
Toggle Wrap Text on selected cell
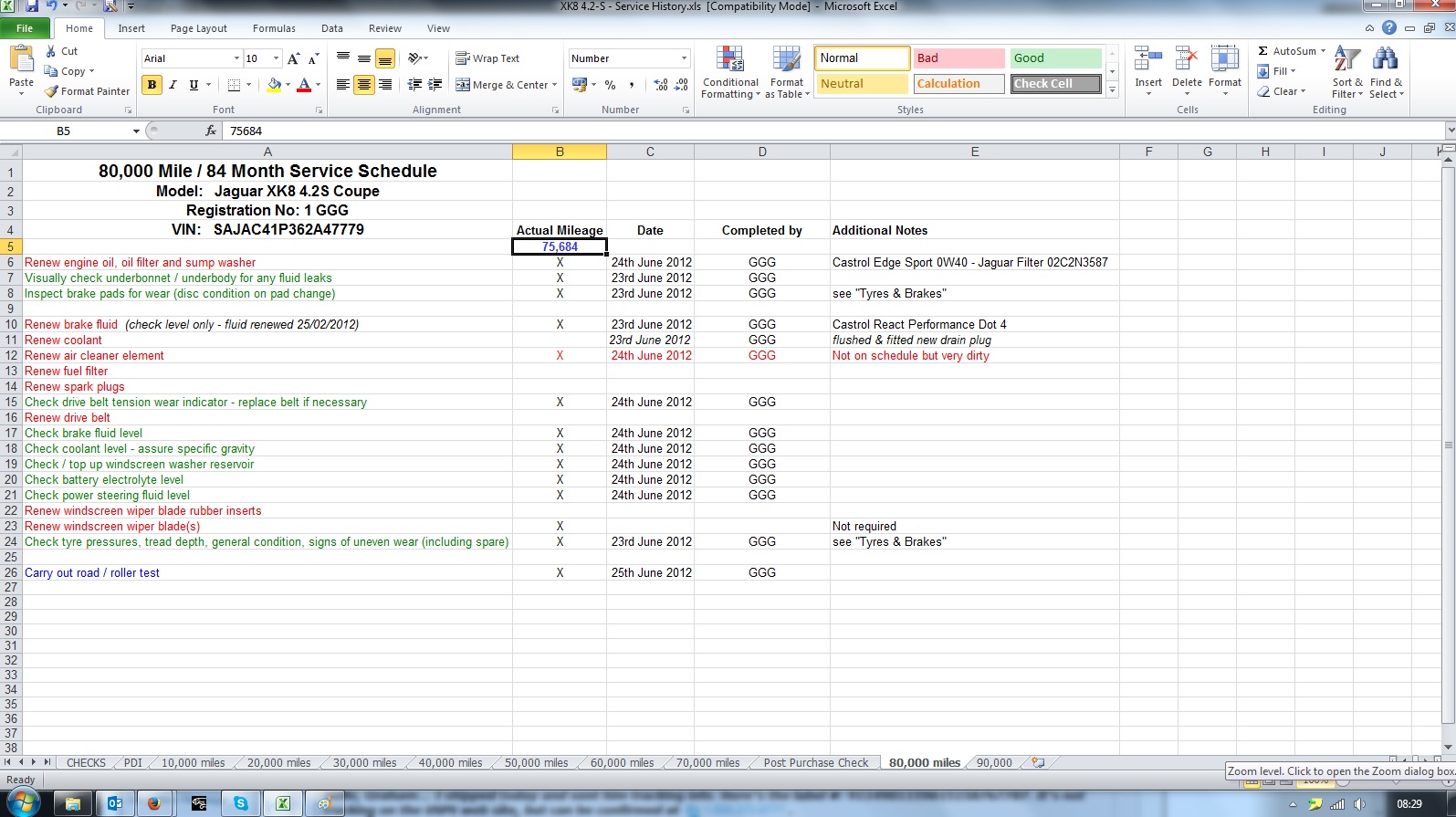(487, 58)
